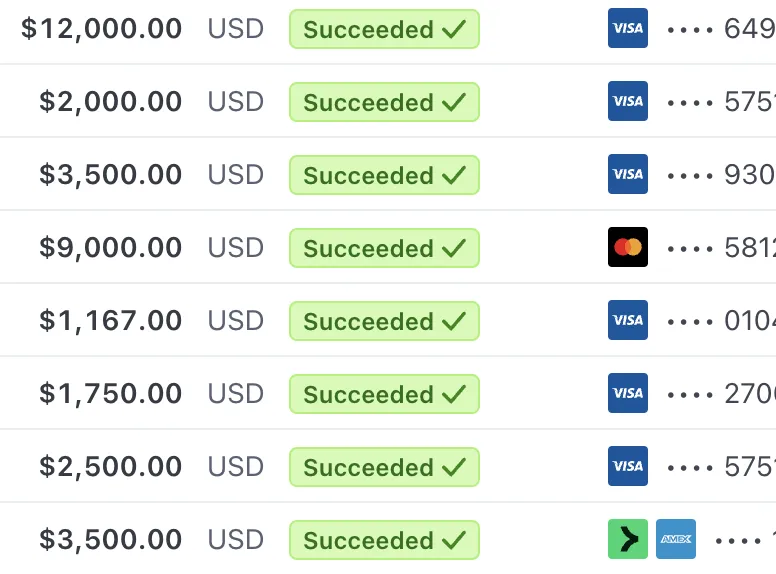Click the Visa icon on $1,167.00 row
Image resolution: width=776 pixels, height=574 pixels.
point(628,320)
